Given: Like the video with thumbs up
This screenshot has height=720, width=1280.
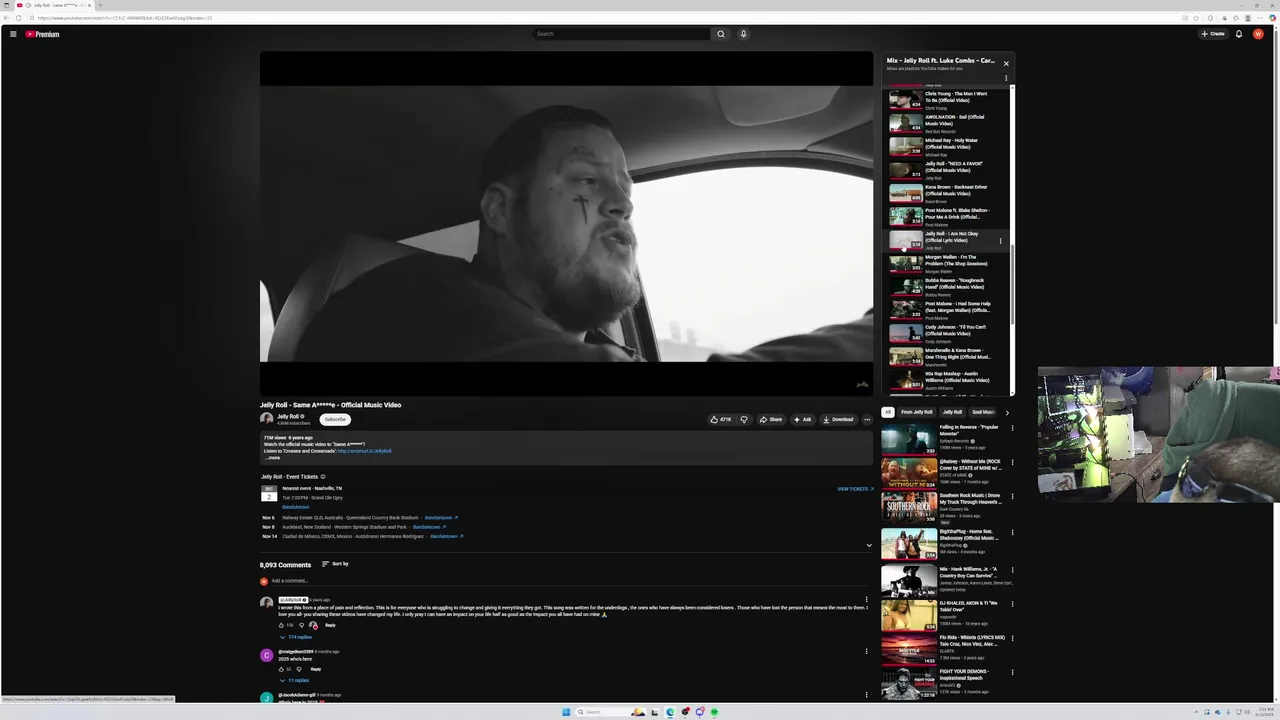Looking at the screenshot, I should (x=721, y=419).
